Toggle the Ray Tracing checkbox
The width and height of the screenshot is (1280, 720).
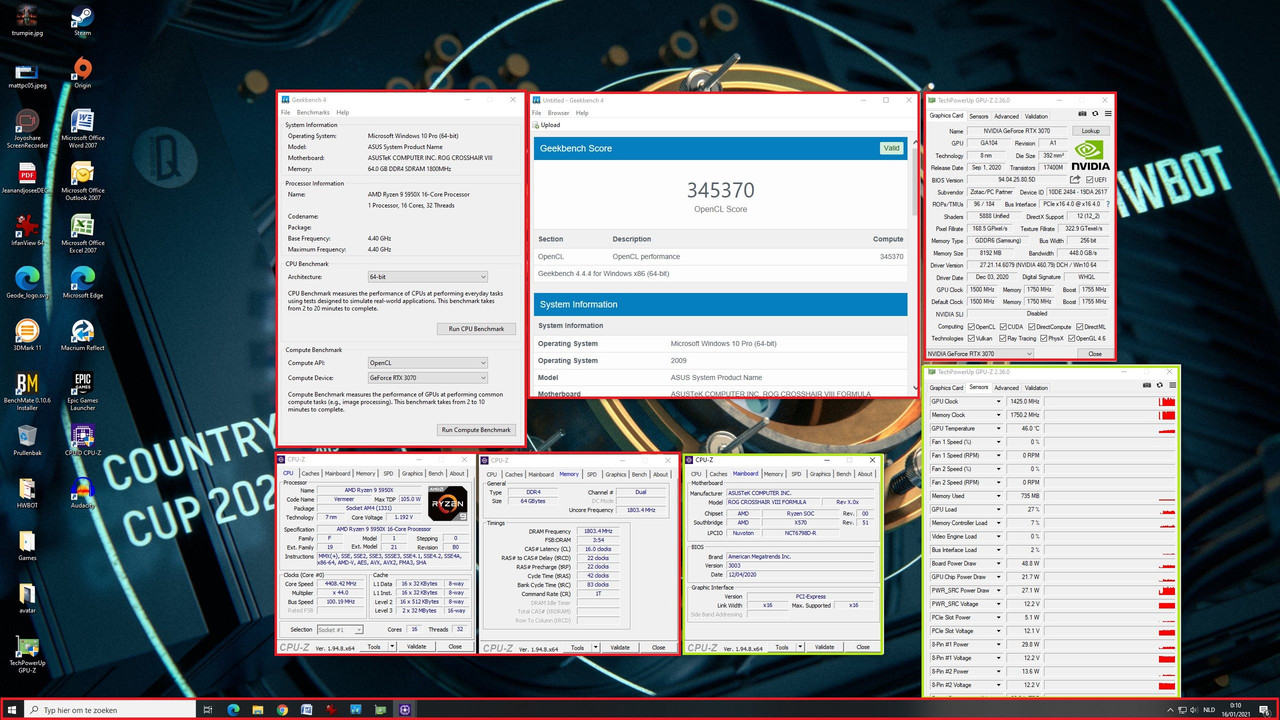point(1003,338)
